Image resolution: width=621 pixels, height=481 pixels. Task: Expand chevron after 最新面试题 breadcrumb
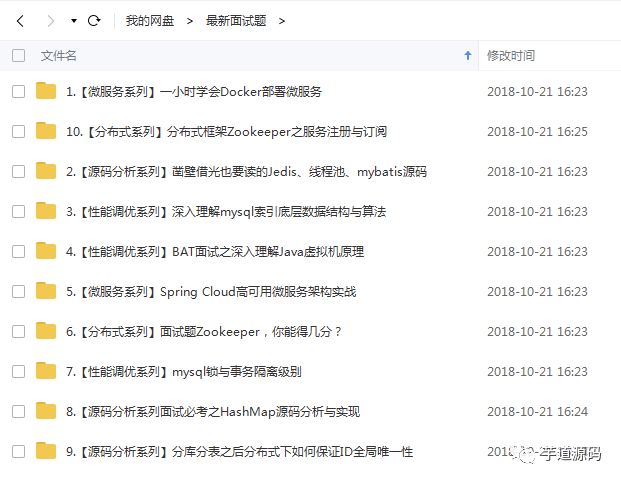click(282, 21)
